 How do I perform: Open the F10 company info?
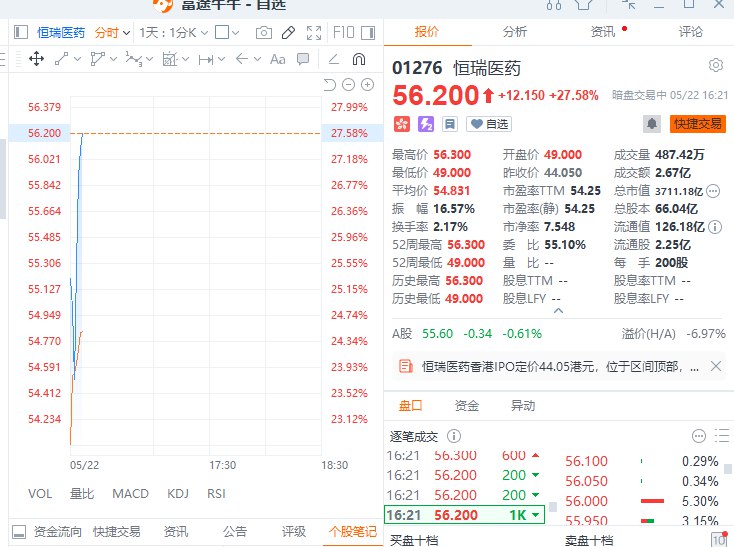click(344, 33)
